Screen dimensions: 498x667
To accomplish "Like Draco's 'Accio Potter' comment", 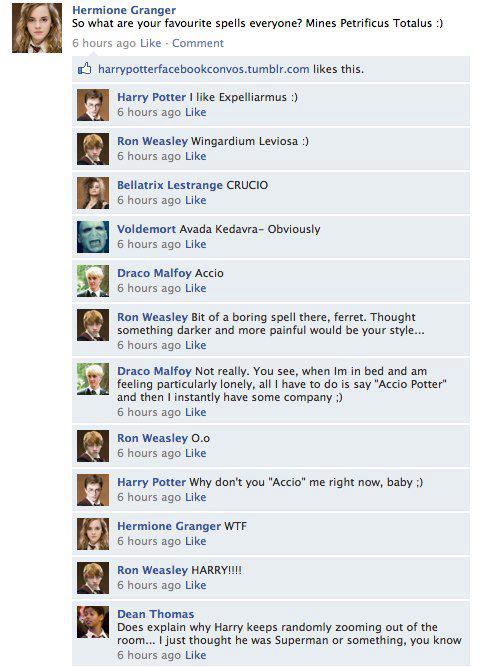I will click(196, 412).
